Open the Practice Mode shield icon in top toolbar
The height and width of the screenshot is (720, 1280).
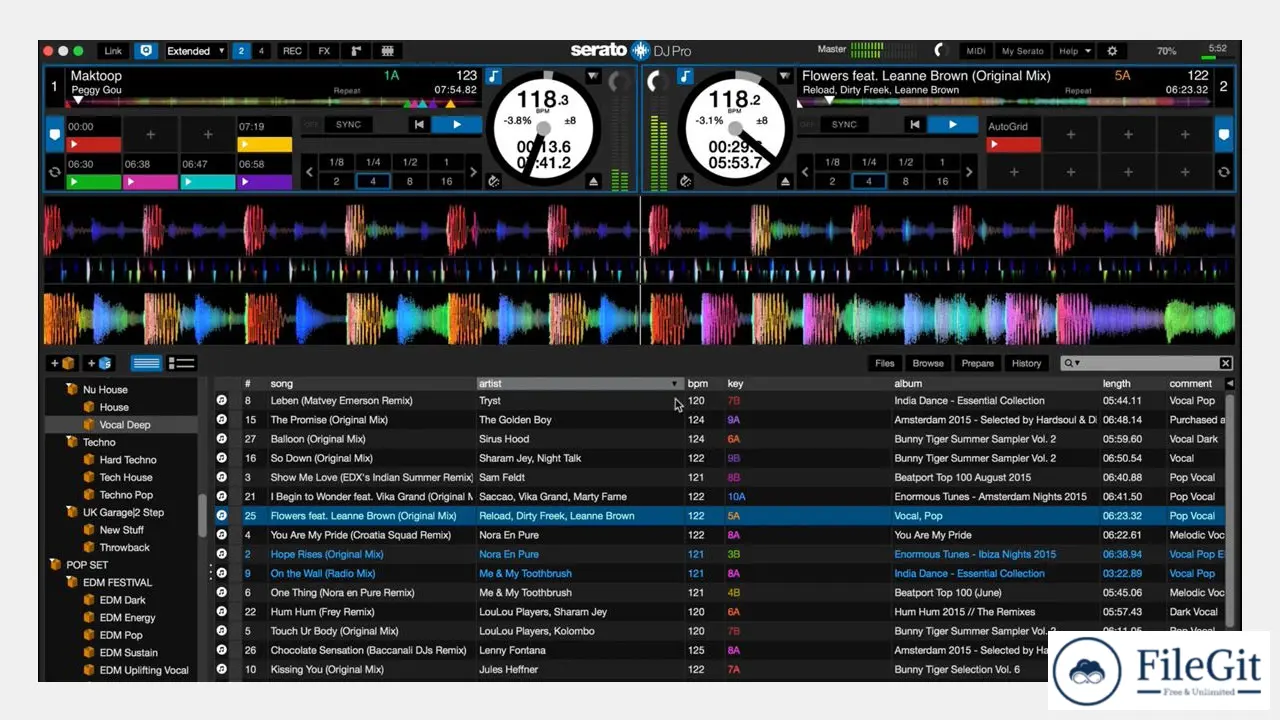[x=146, y=51]
